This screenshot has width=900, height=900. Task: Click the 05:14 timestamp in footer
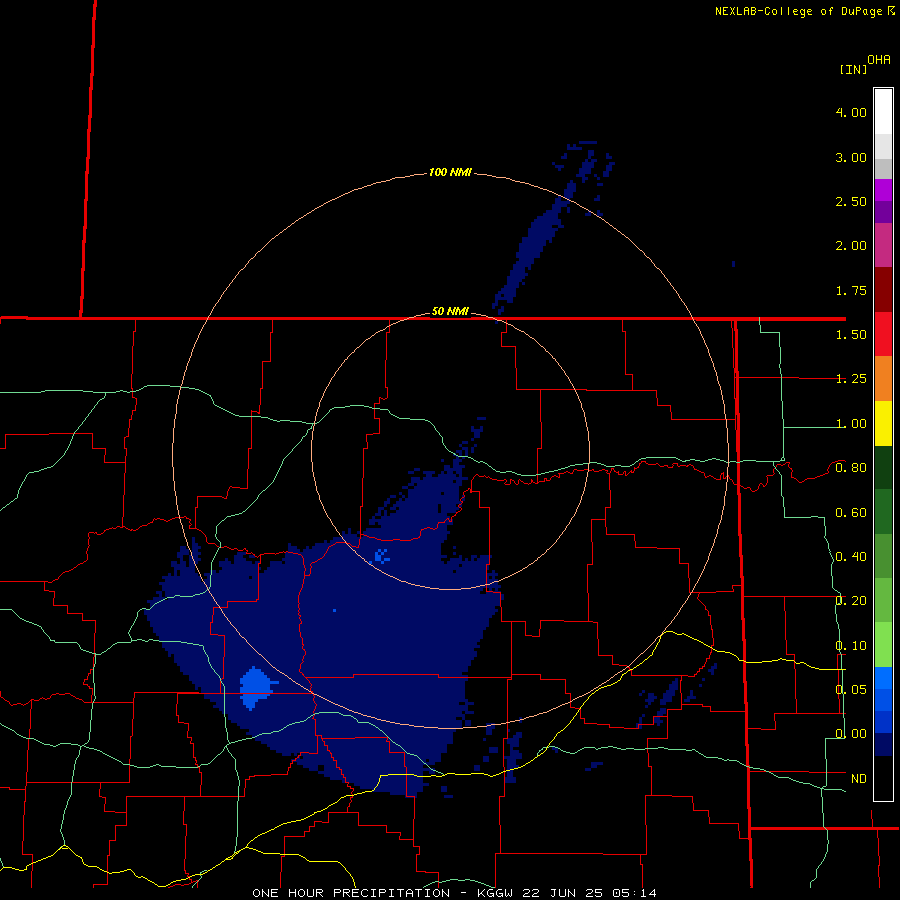coord(634,893)
